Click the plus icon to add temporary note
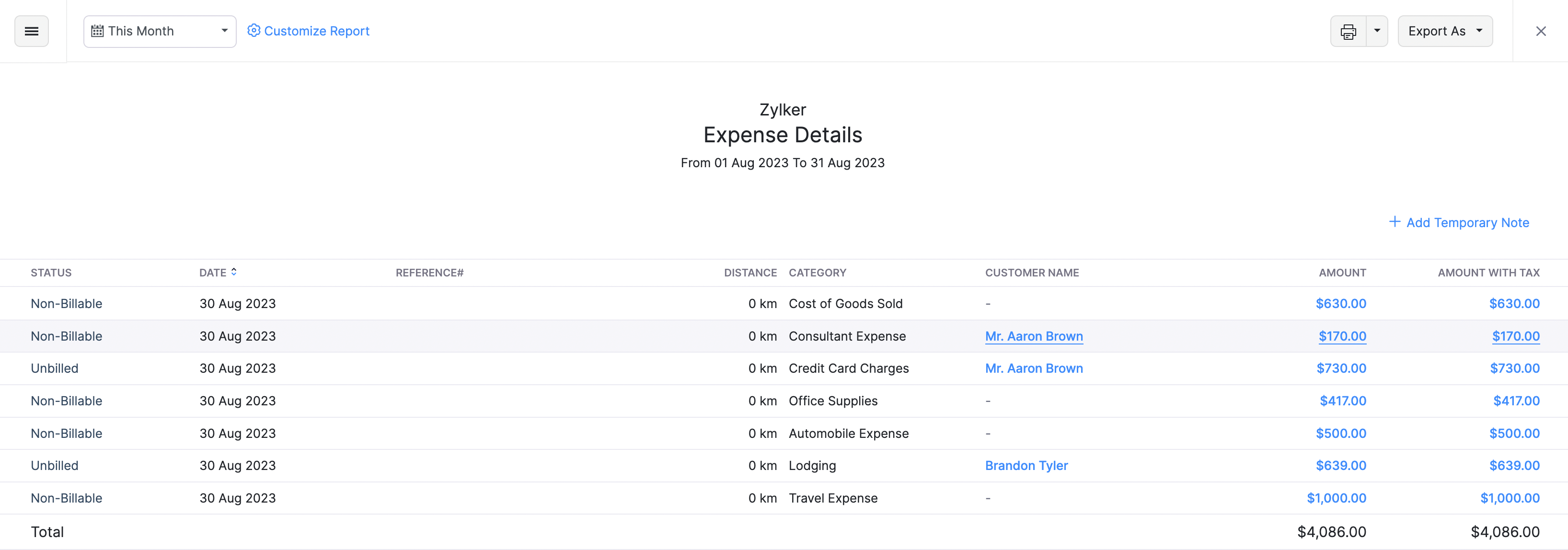This screenshot has height=550, width=1568. click(x=1395, y=222)
